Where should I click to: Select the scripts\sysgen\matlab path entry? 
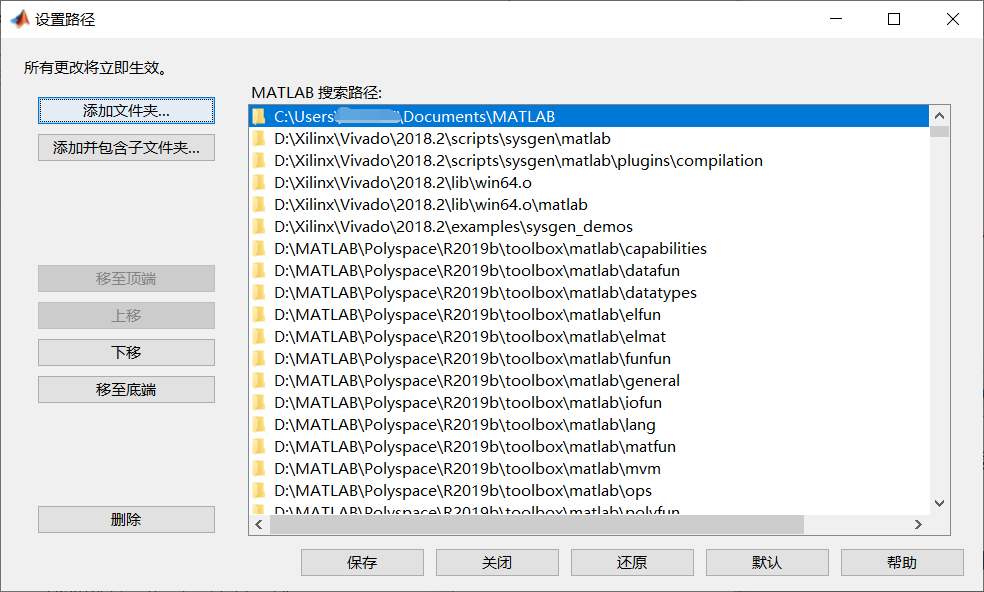[589, 139]
